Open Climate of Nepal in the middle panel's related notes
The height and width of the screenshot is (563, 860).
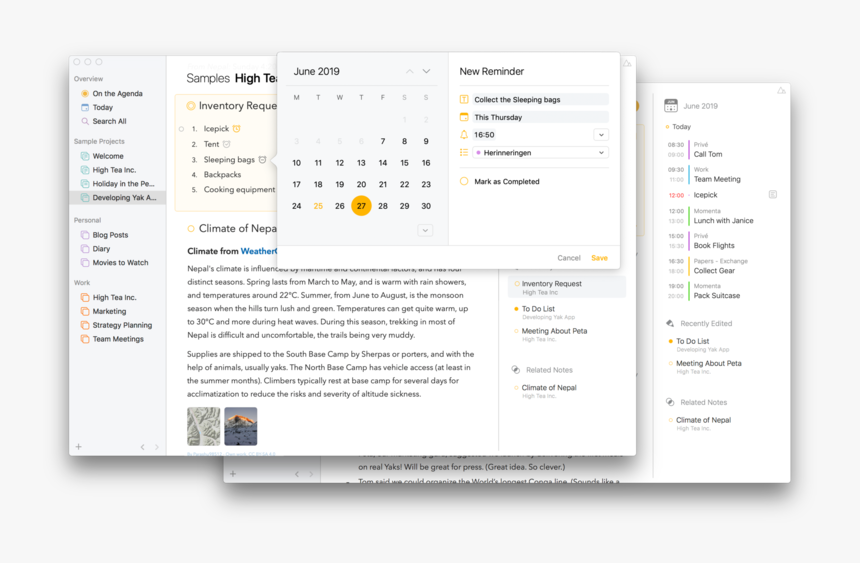pos(548,387)
